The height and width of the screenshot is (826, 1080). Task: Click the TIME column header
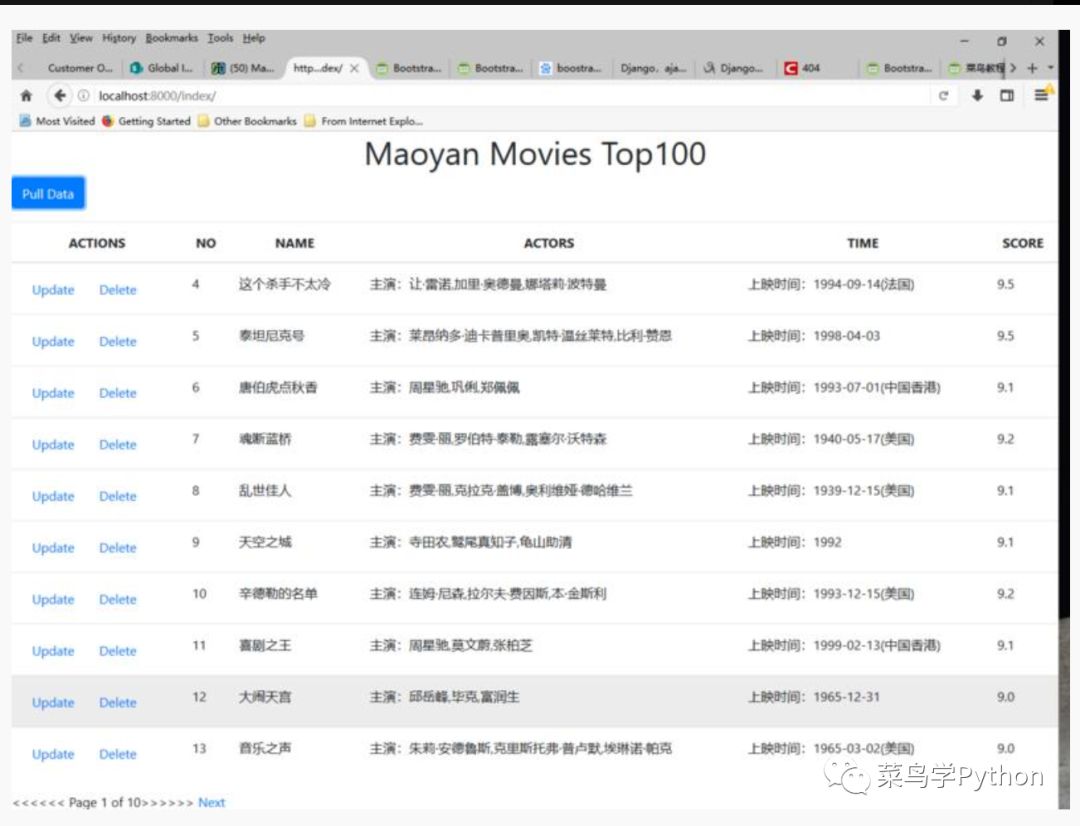(x=863, y=243)
